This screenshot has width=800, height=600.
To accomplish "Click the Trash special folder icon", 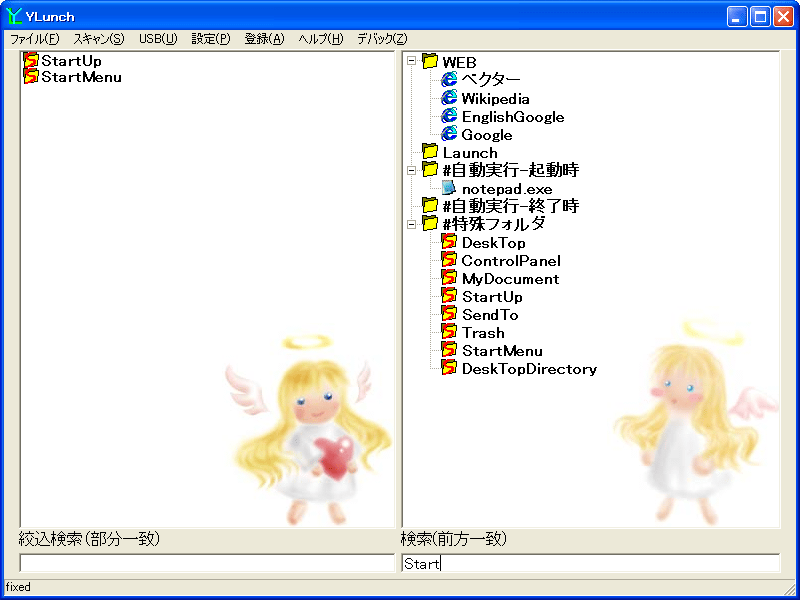I will [x=449, y=332].
